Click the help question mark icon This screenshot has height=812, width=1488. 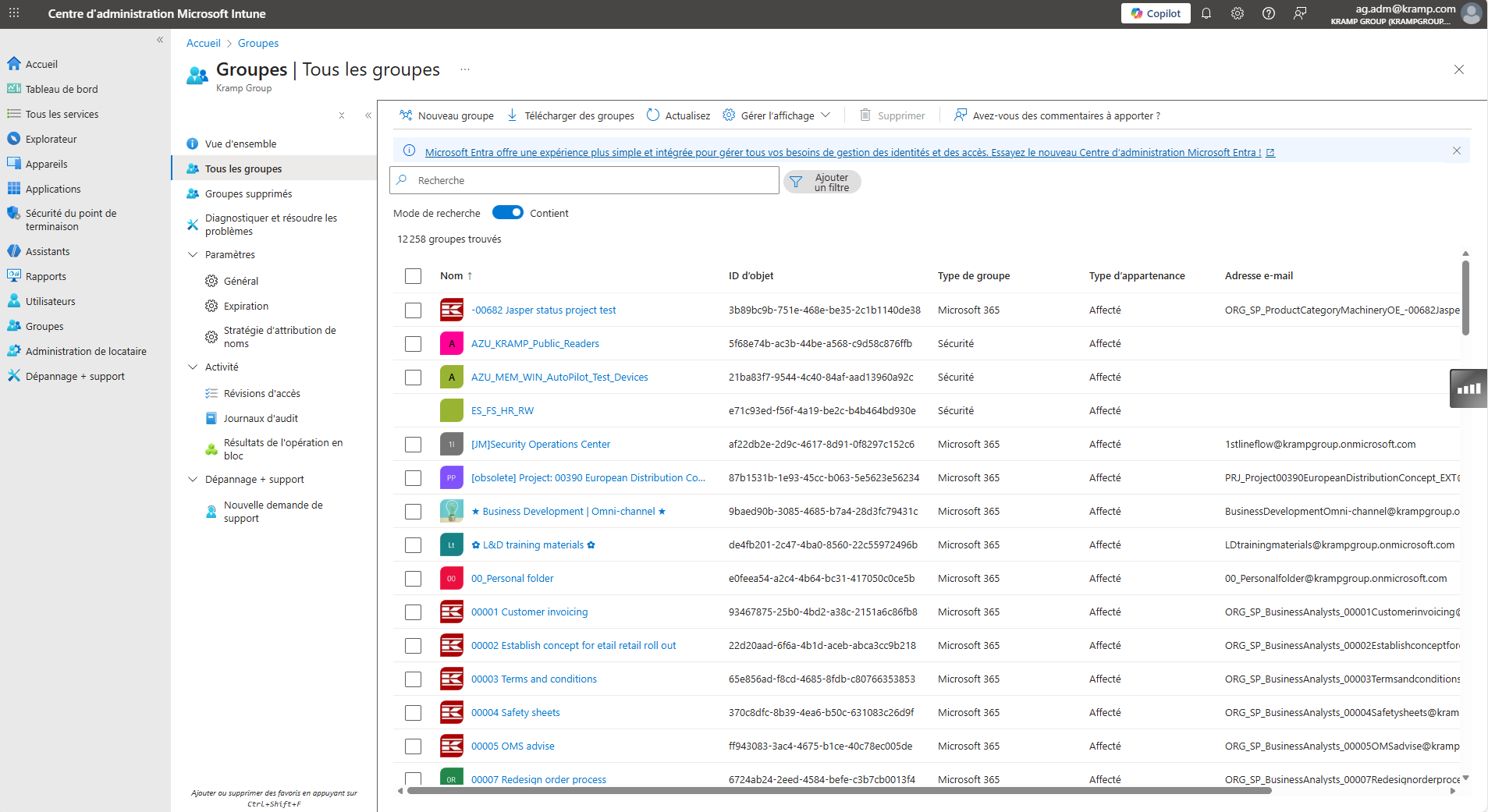pos(1268,13)
